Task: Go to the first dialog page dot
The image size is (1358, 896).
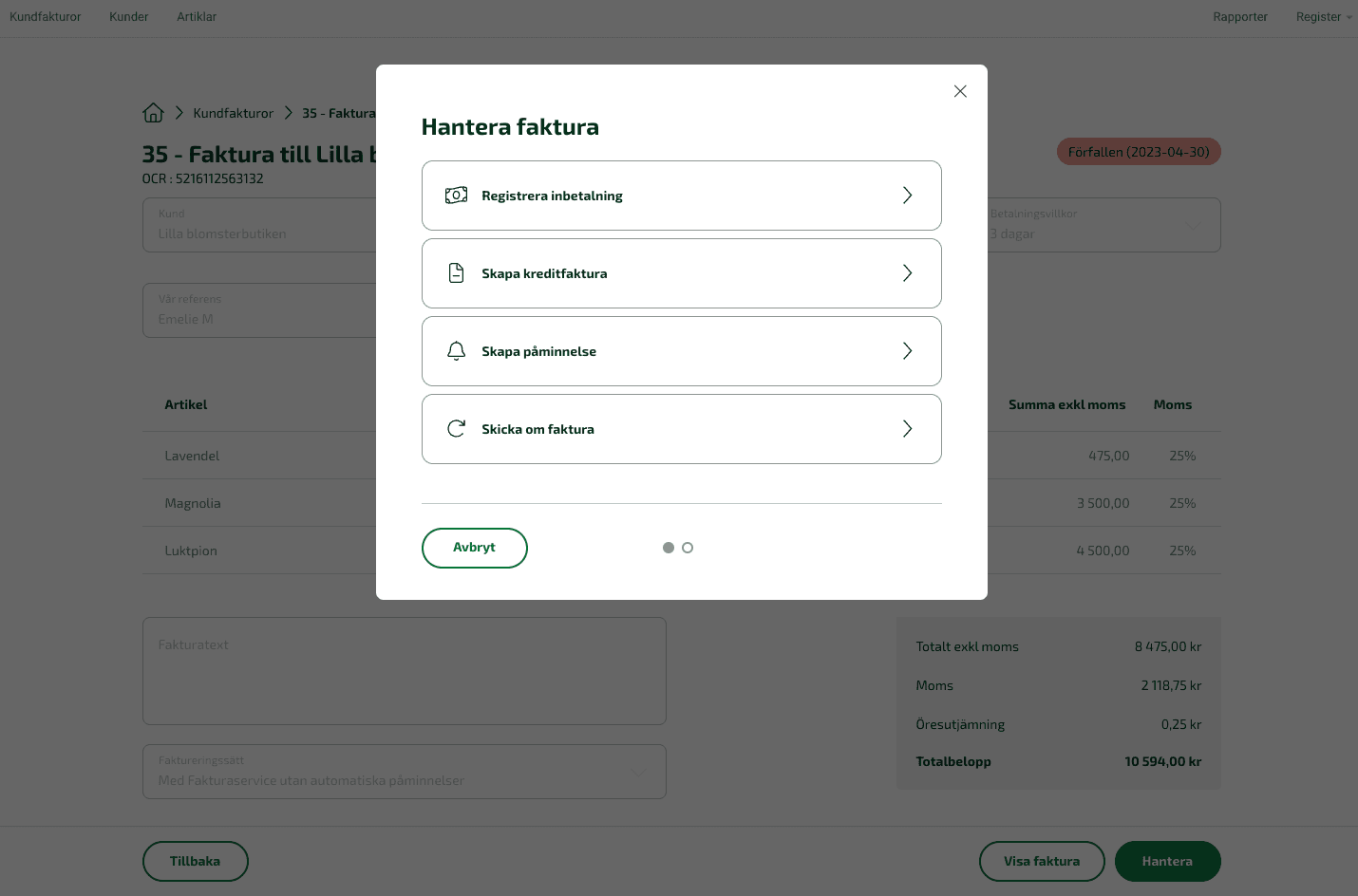Action: pyautogui.click(x=669, y=548)
